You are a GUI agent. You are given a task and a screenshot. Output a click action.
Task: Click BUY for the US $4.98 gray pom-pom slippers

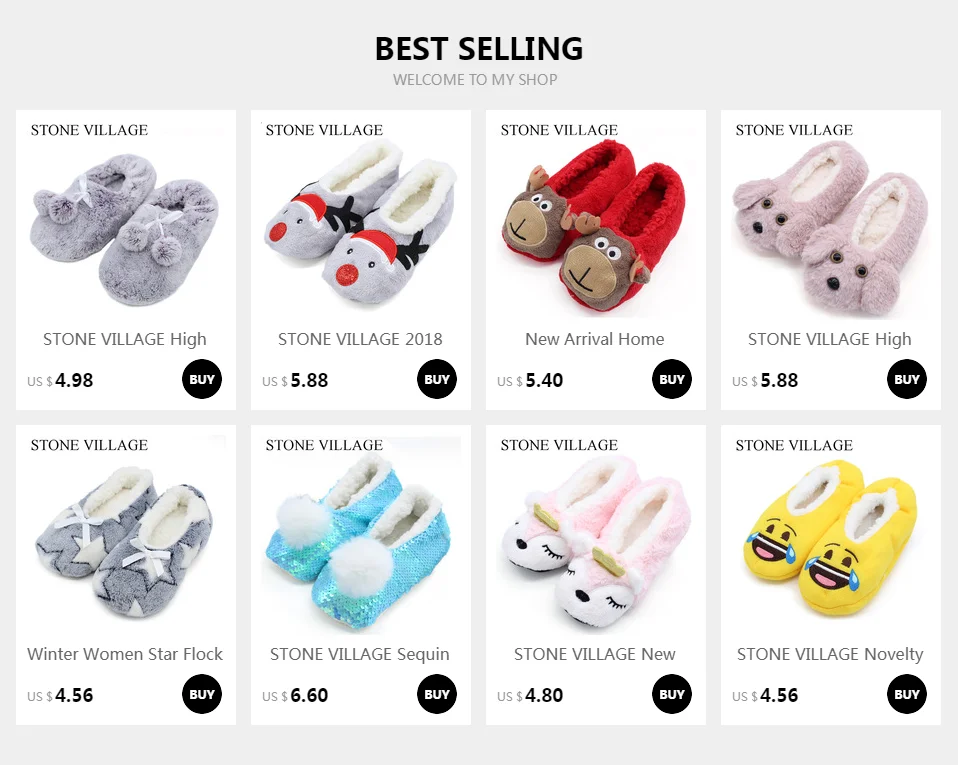point(202,379)
